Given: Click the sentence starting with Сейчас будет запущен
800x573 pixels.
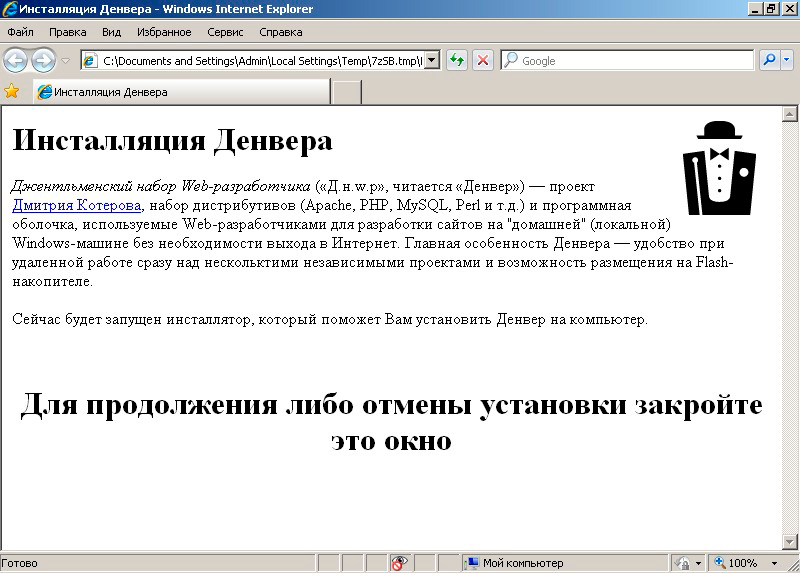Looking at the screenshot, I should 330,319.
